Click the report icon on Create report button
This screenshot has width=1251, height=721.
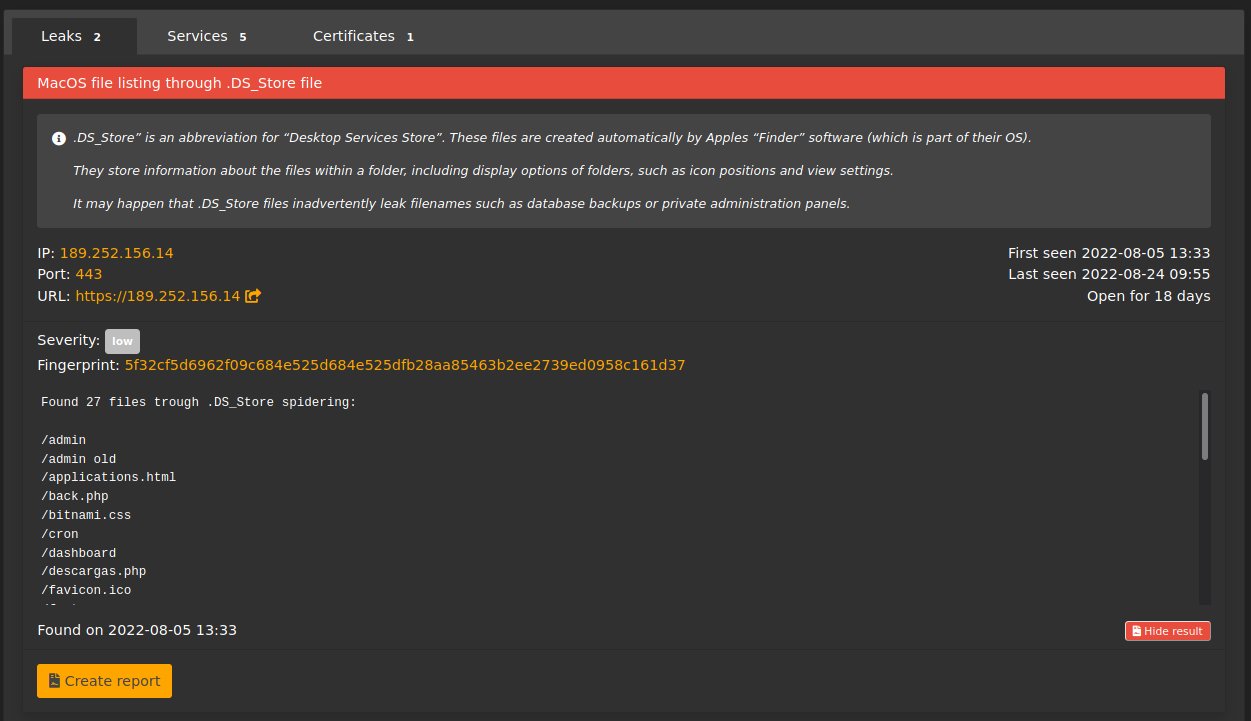coord(55,680)
